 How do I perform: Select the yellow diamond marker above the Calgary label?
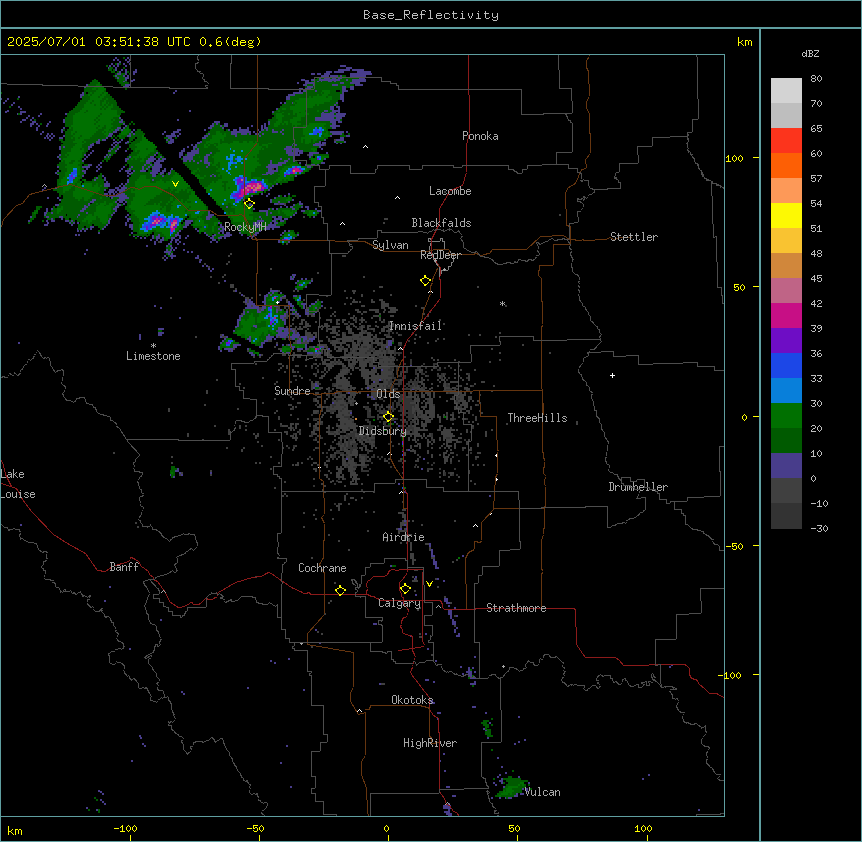[405, 589]
